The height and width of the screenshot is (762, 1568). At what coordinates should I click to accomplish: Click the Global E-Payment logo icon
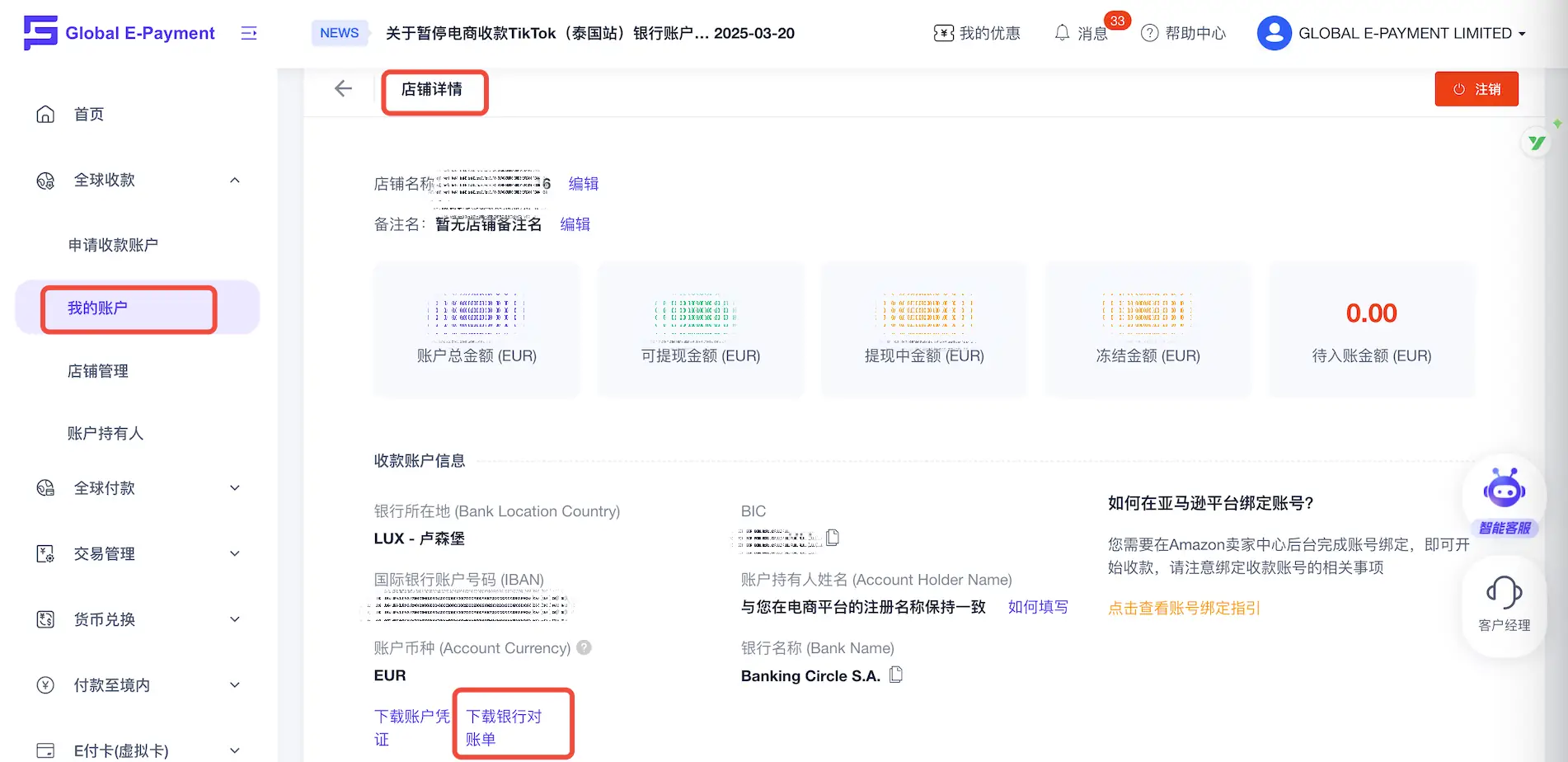40,33
